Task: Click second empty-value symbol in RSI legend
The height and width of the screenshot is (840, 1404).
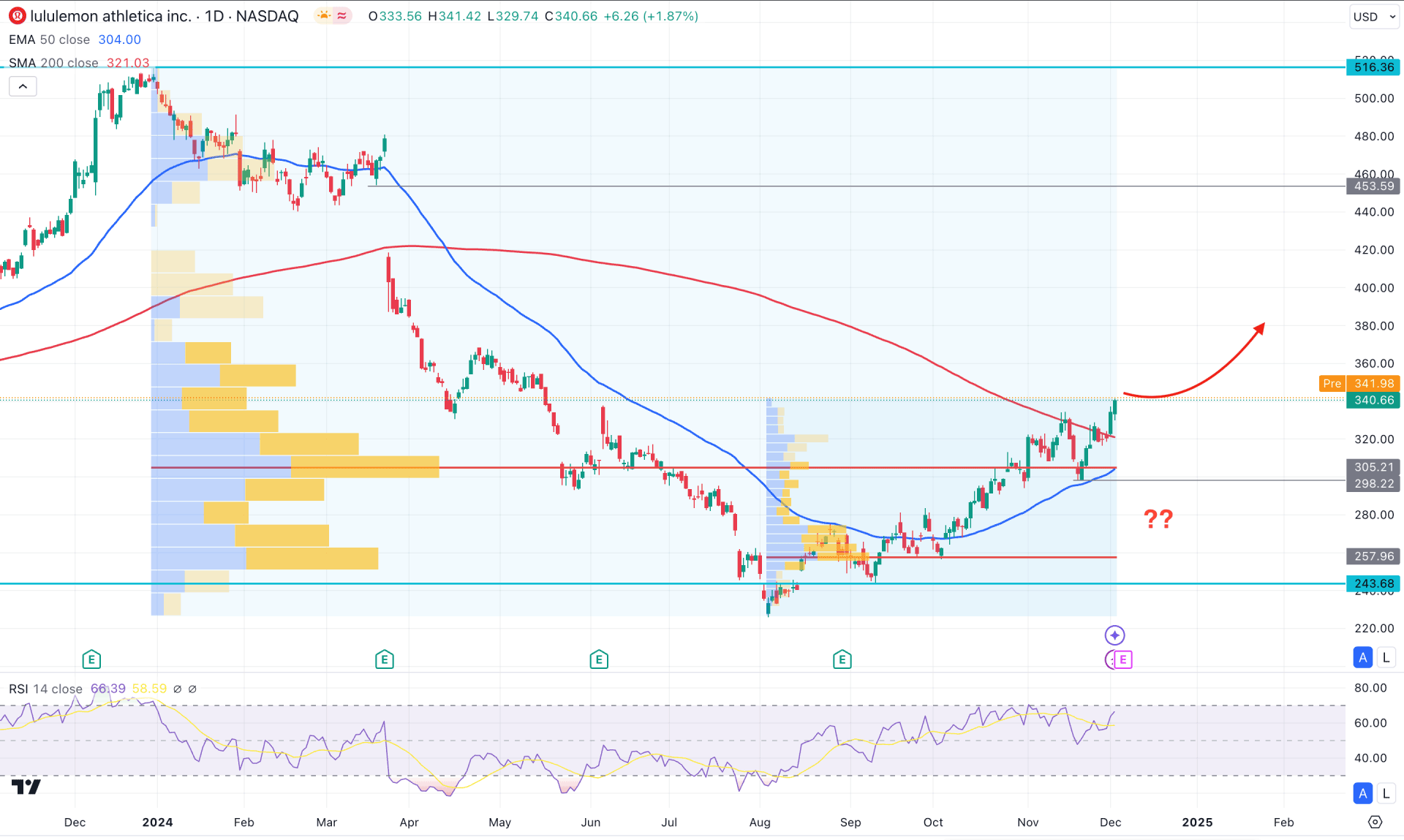Action: tap(192, 689)
